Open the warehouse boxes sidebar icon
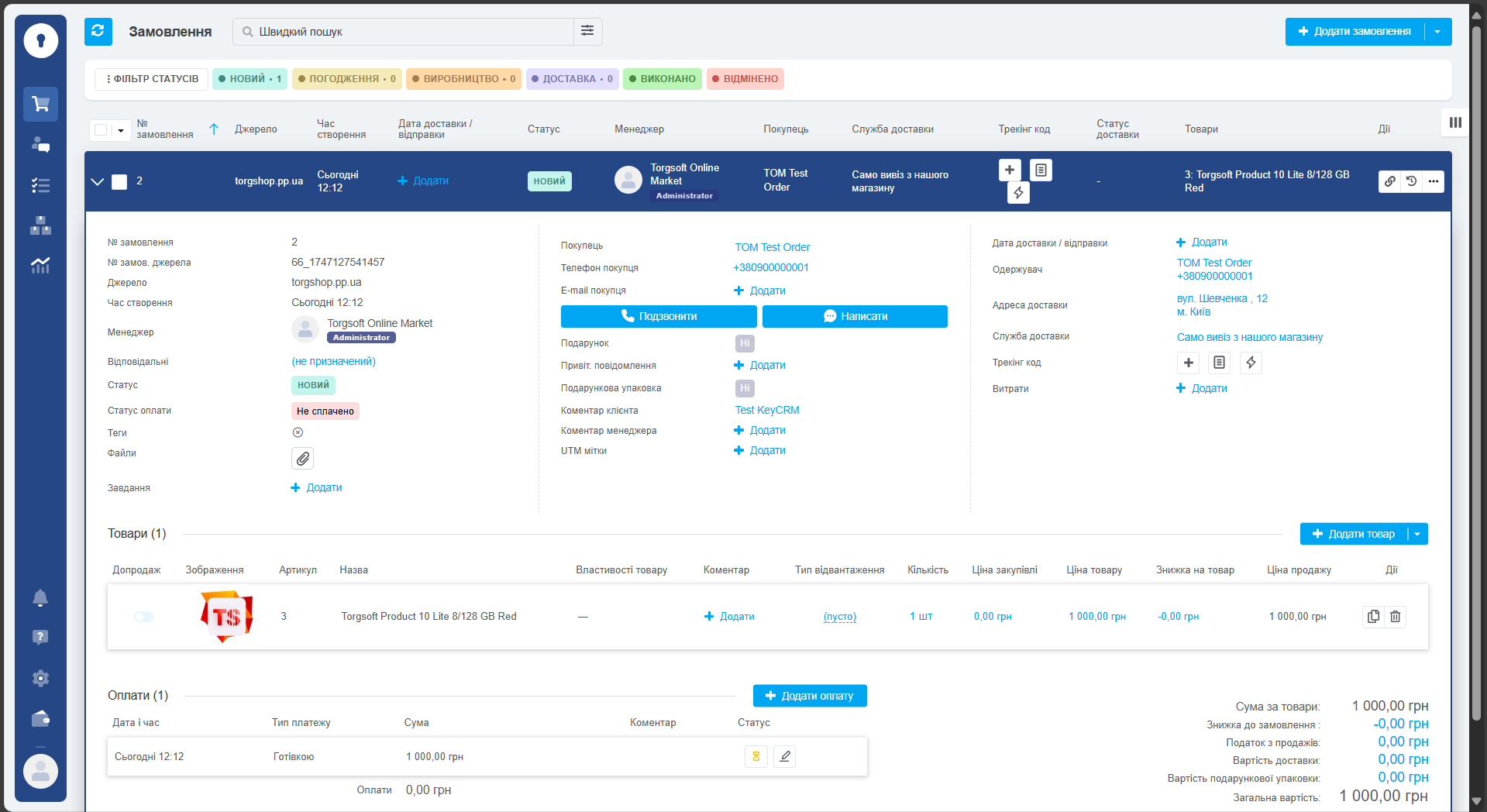The height and width of the screenshot is (812, 1487). (x=40, y=225)
